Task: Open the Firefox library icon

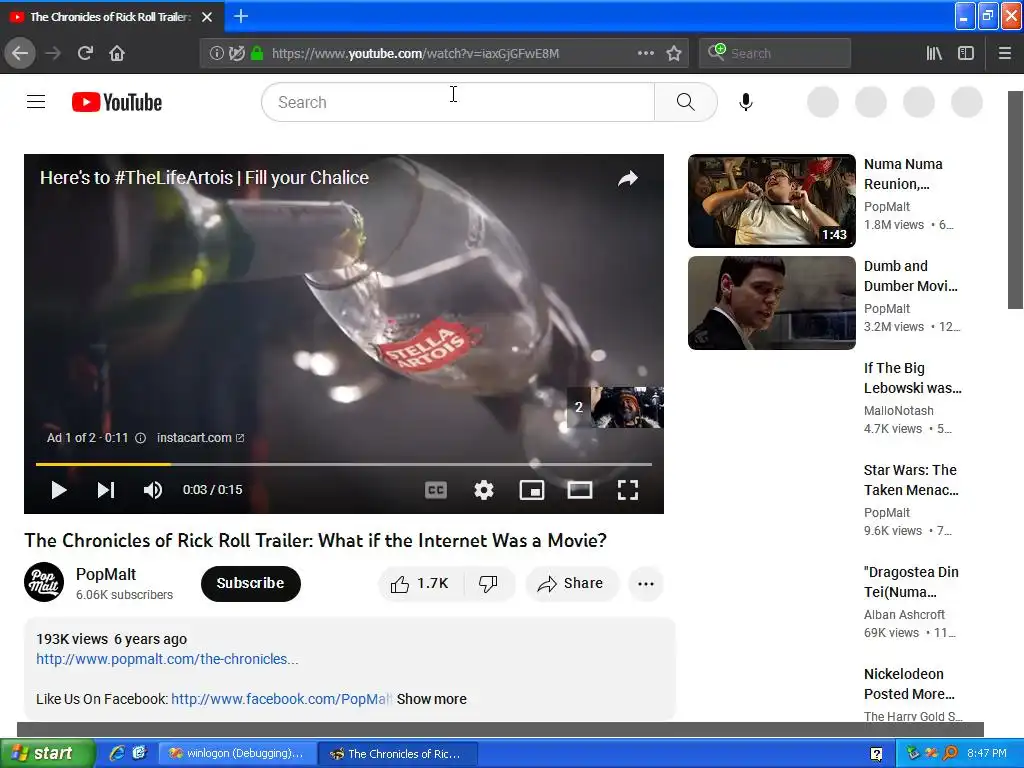Action: click(x=934, y=53)
